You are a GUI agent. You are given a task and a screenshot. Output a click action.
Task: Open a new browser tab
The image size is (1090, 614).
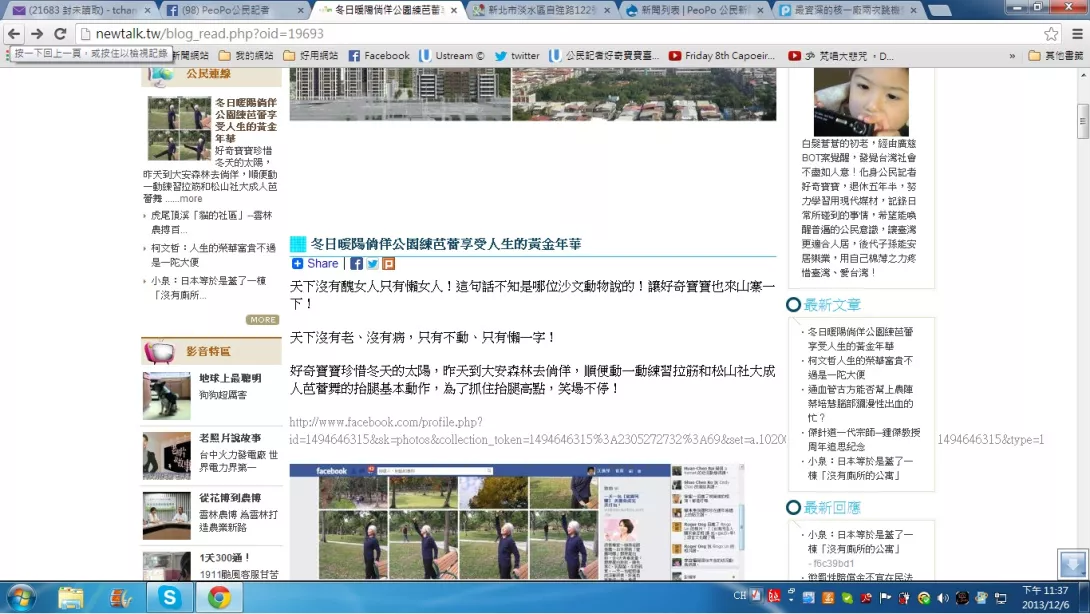(940, 10)
